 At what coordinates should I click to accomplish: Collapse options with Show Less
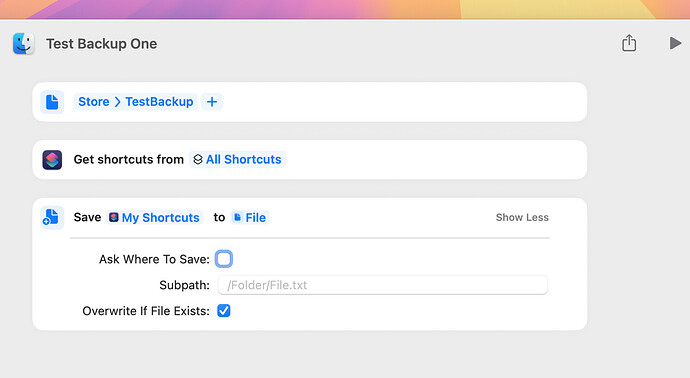[x=522, y=217]
